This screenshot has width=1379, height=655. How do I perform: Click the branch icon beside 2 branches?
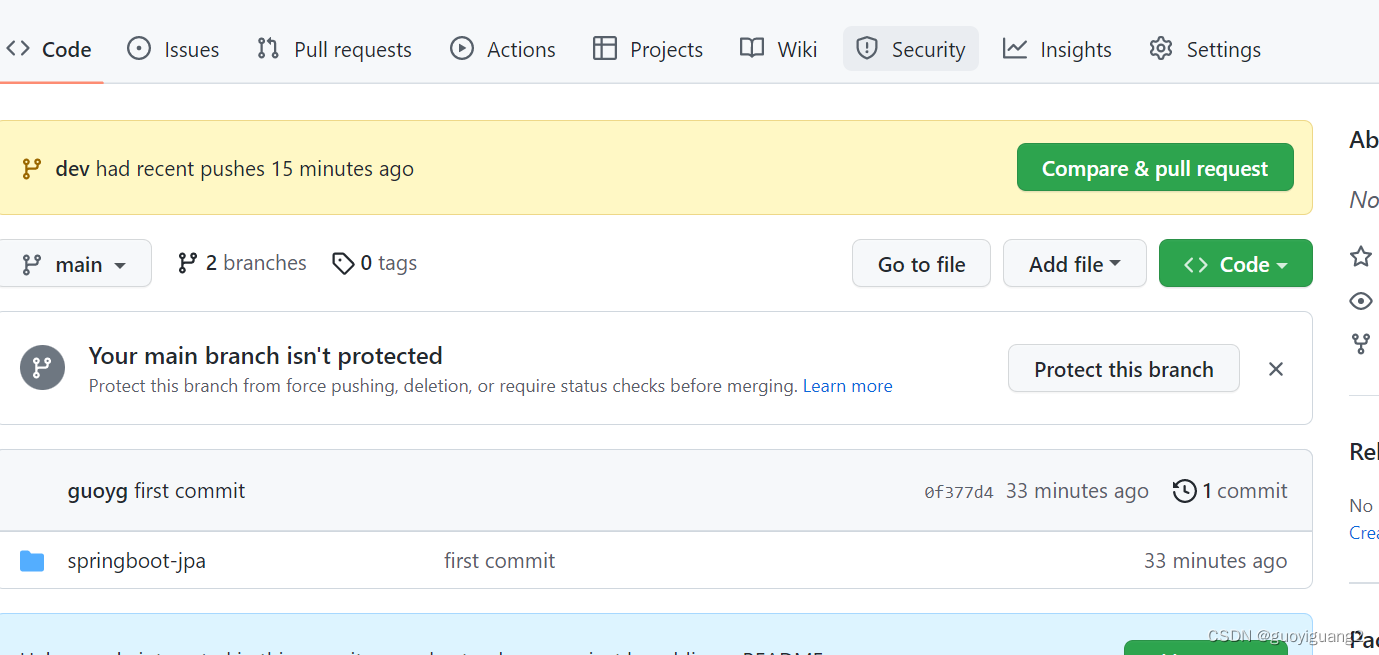tap(188, 263)
